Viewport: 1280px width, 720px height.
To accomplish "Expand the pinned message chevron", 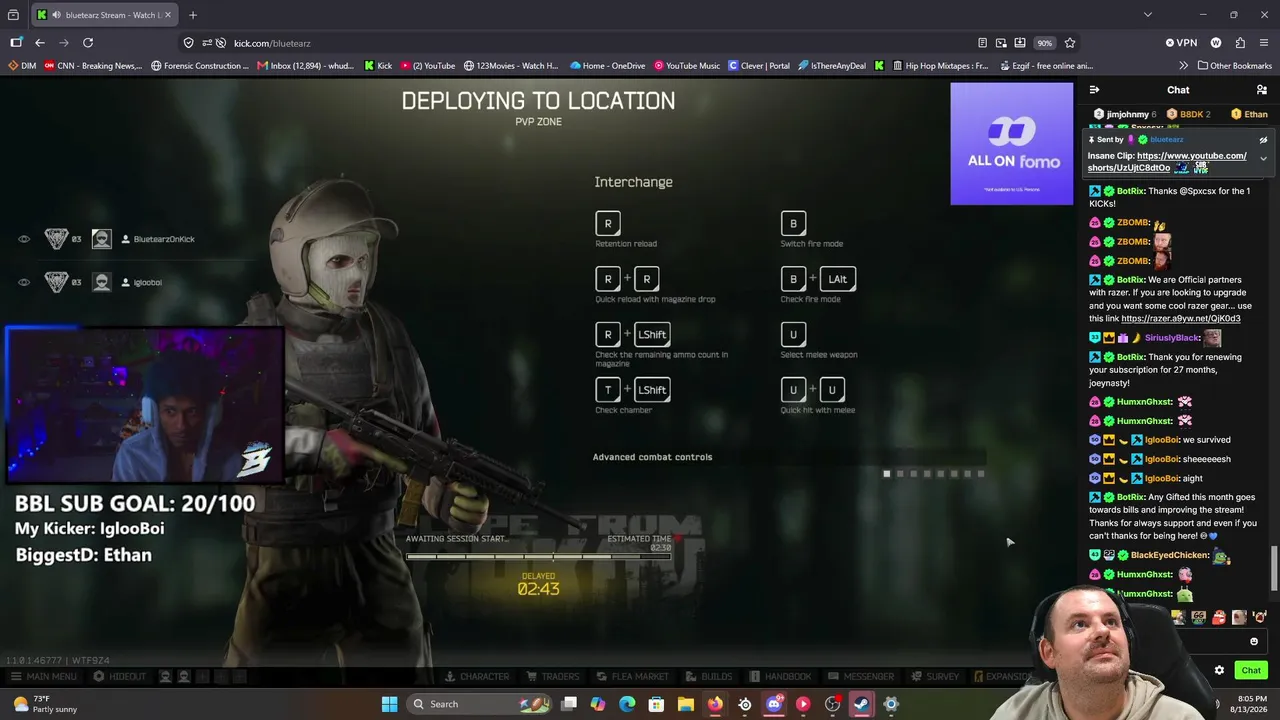I will pyautogui.click(x=1263, y=158).
